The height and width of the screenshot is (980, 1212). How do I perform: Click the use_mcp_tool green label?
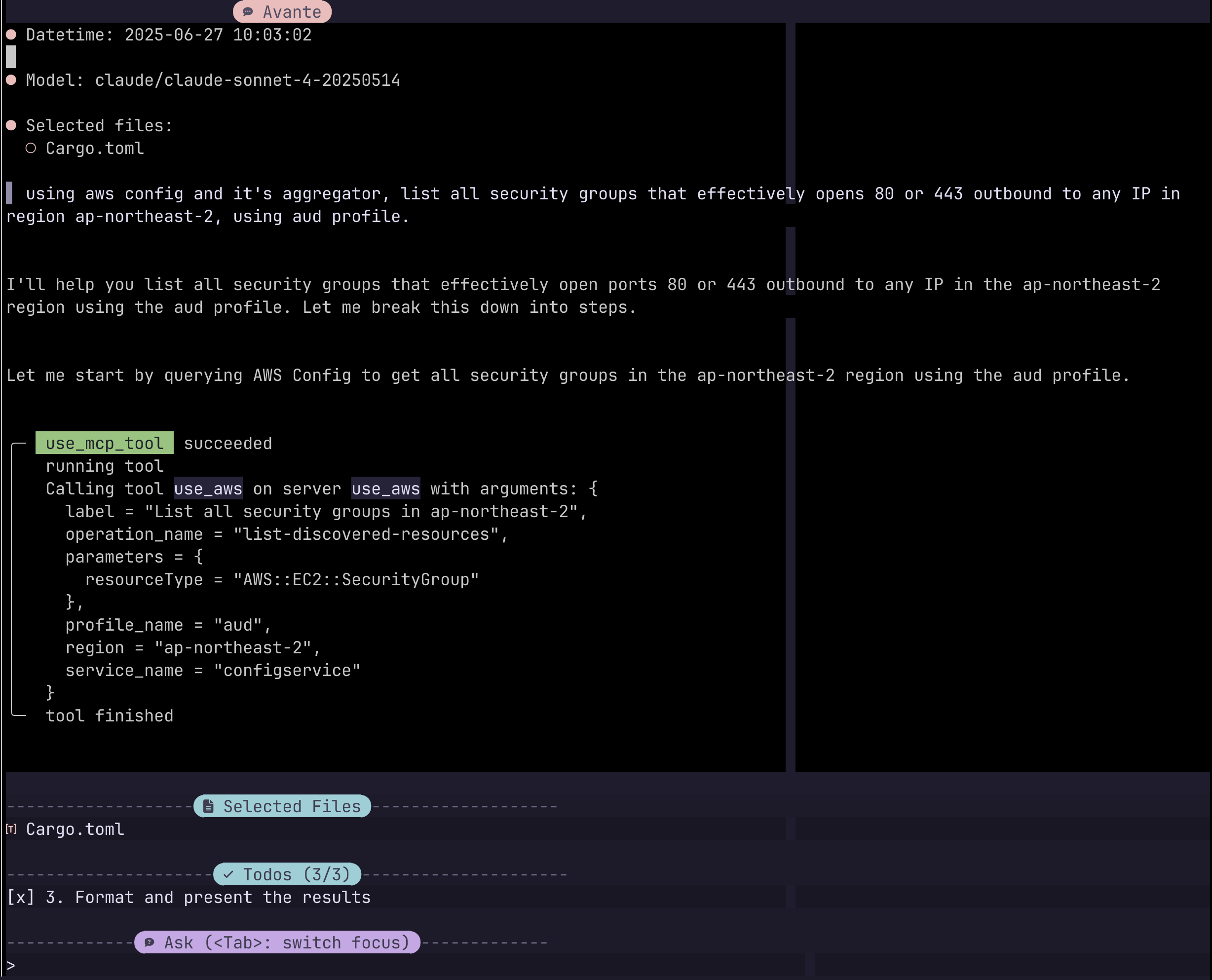(105, 443)
